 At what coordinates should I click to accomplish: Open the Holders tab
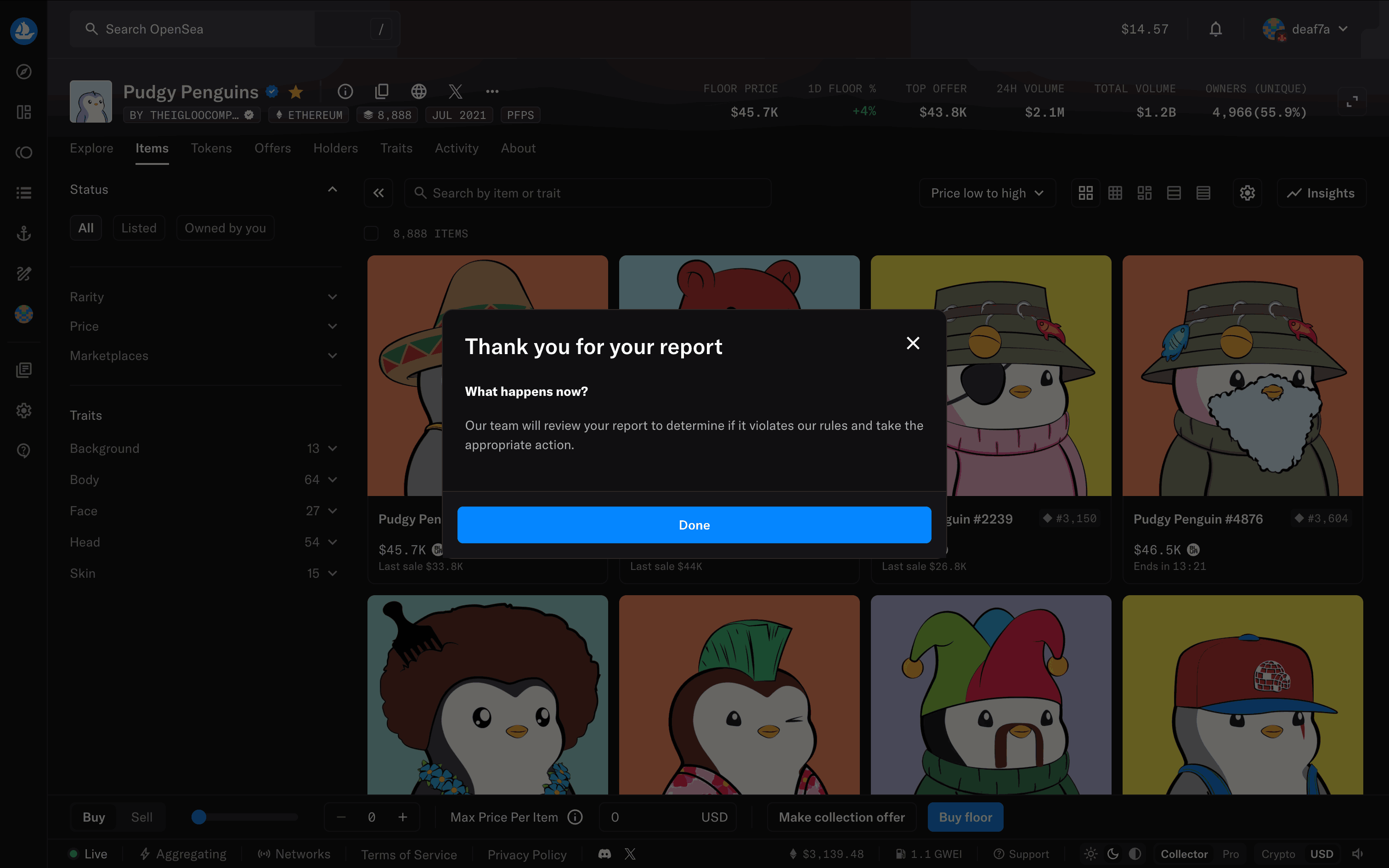tap(335, 148)
